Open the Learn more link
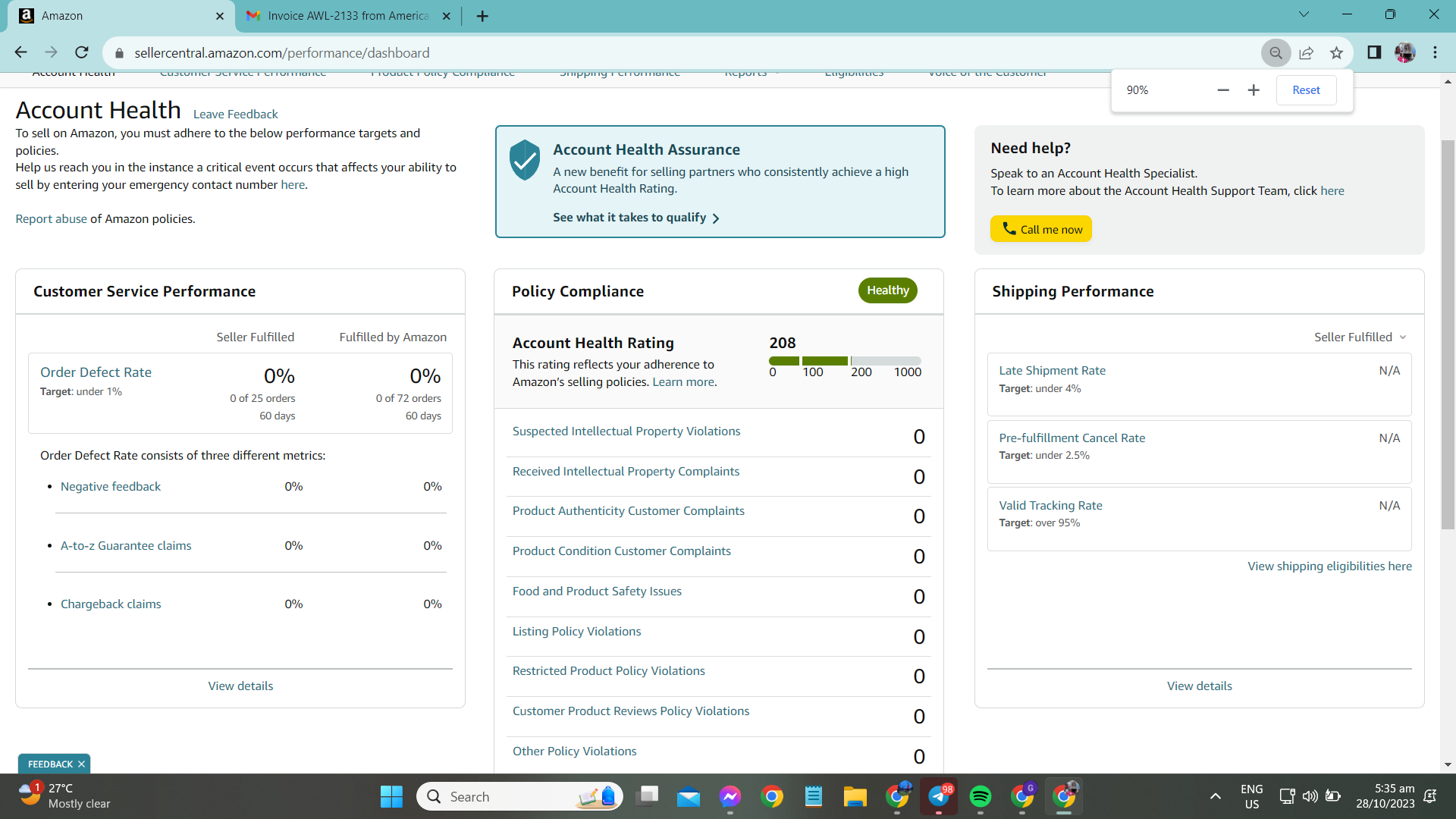This screenshot has width=1456, height=819. point(683,382)
